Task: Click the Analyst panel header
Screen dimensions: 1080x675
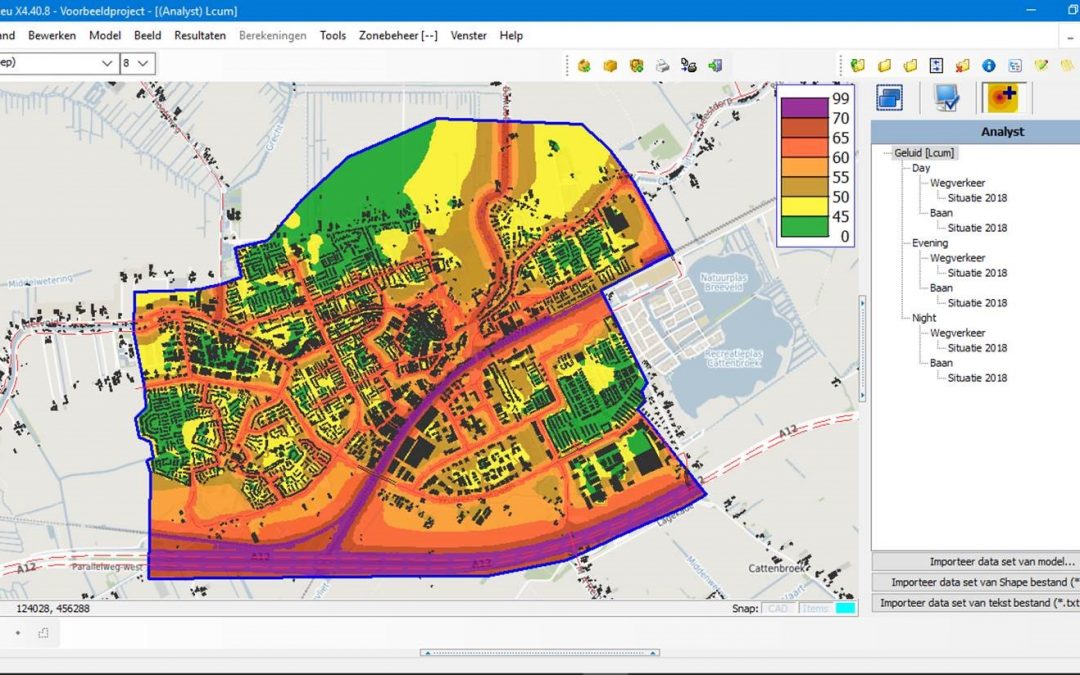Action: point(975,132)
